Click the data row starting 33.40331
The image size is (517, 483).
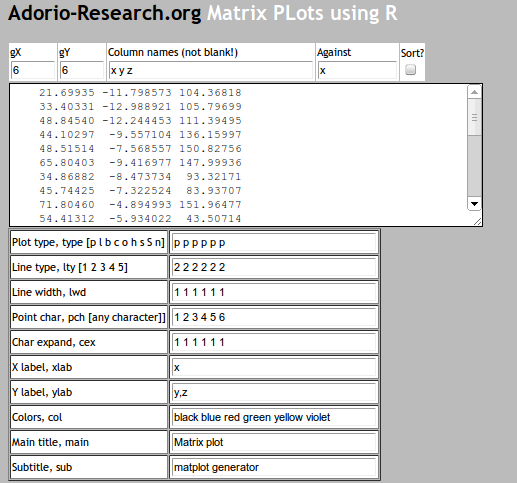[x=140, y=106]
